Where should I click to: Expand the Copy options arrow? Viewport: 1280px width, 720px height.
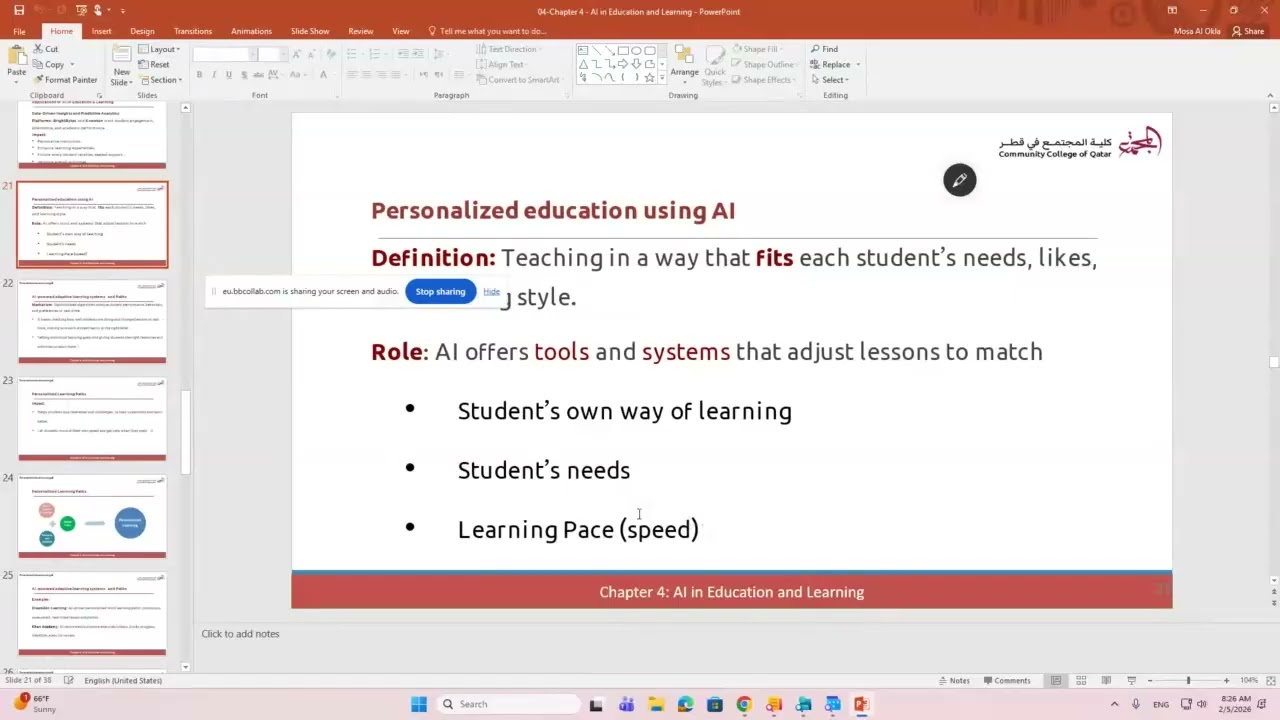(x=70, y=65)
